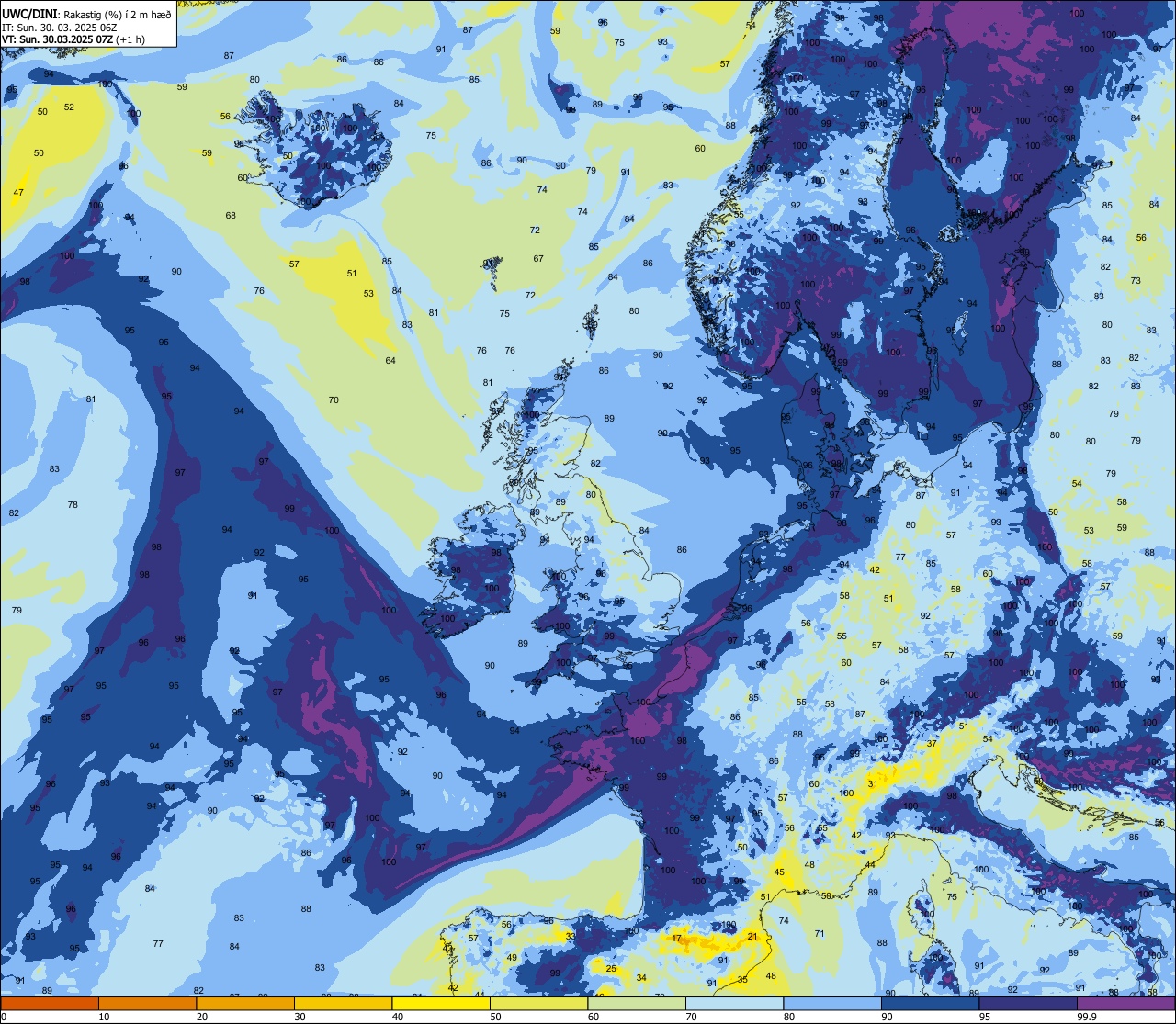
Task: Click the indigo 95–99.9 legend swatch
Action: (1028, 1003)
